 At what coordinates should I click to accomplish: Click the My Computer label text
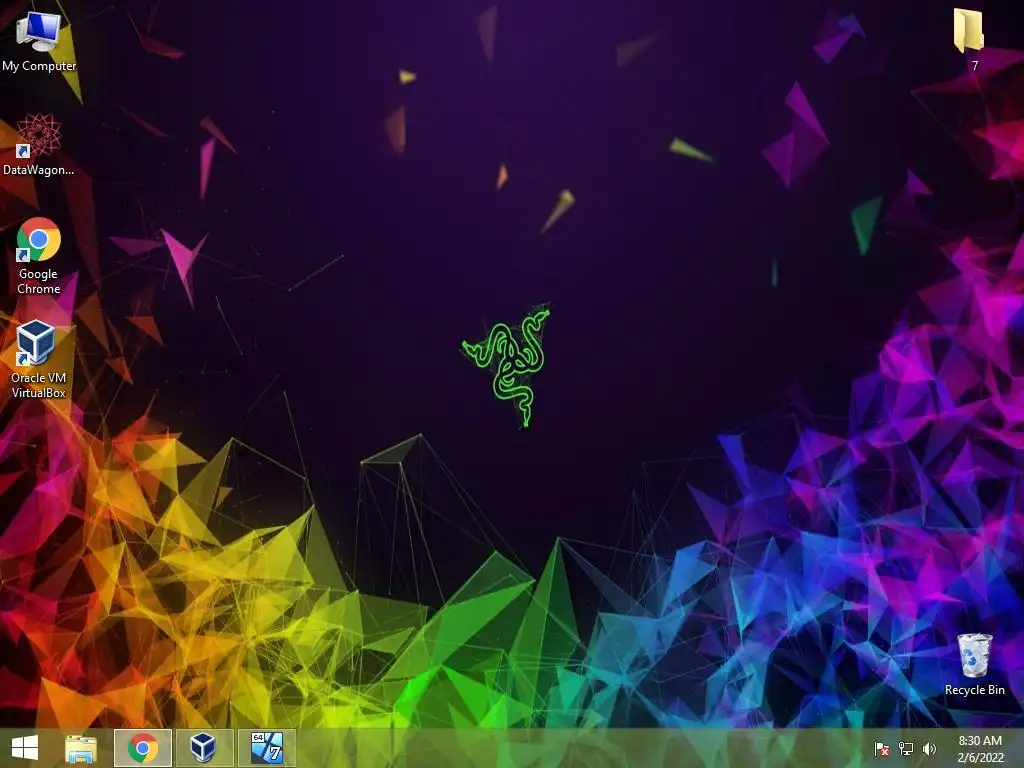coord(39,66)
